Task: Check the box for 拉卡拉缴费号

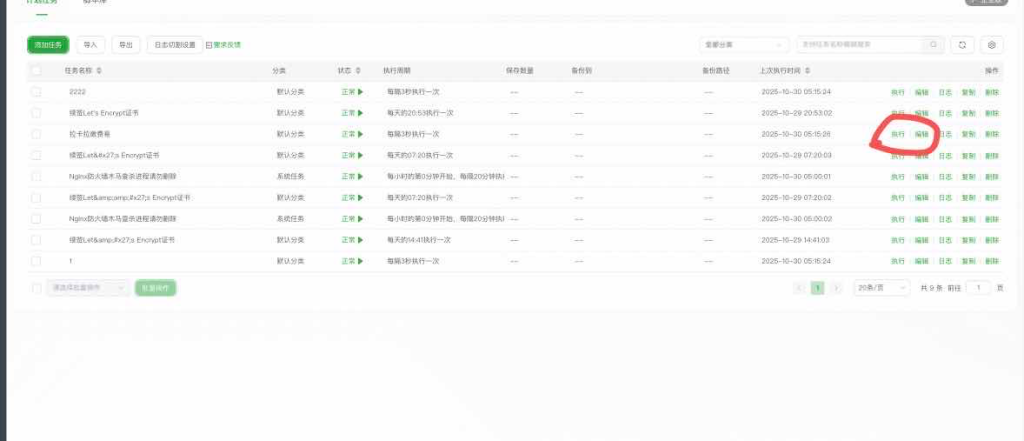Action: [x=36, y=135]
